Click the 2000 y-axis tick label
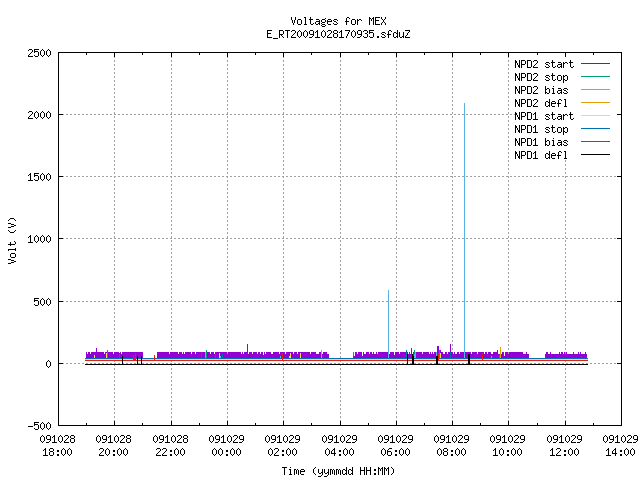640x480 pixels. coord(40,116)
